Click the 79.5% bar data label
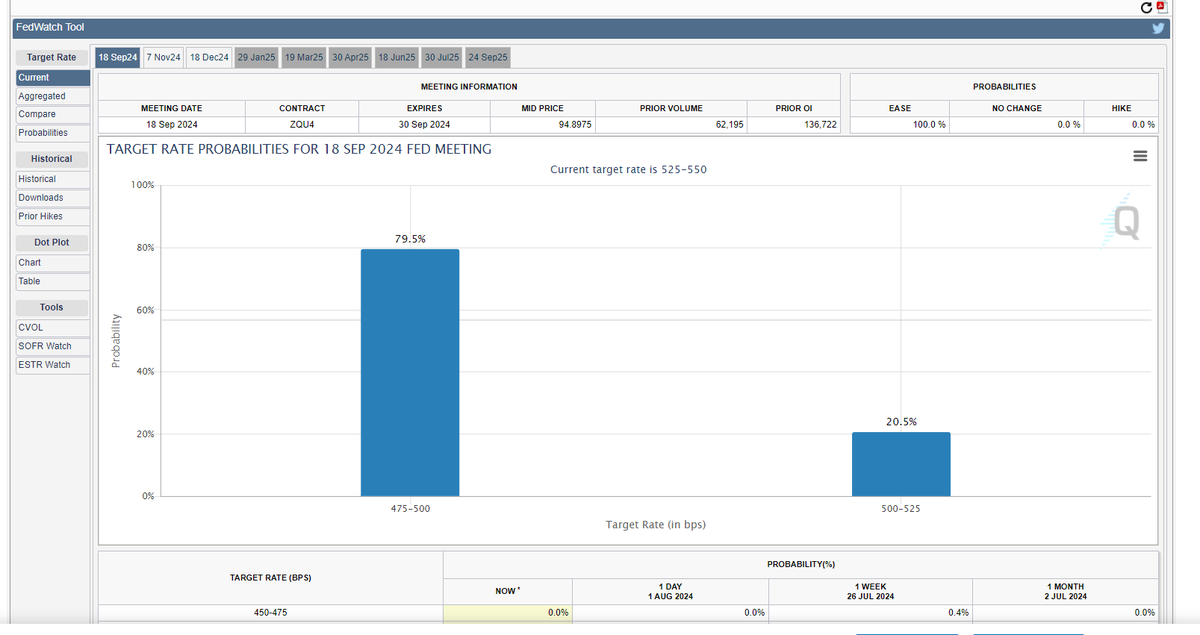This screenshot has height=635, width=1200. tap(410, 239)
